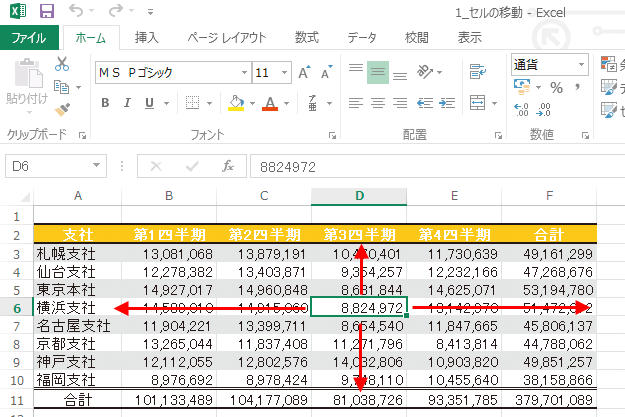Click the Comma Style icon
This screenshot has width=625, height=417.
tap(577, 87)
